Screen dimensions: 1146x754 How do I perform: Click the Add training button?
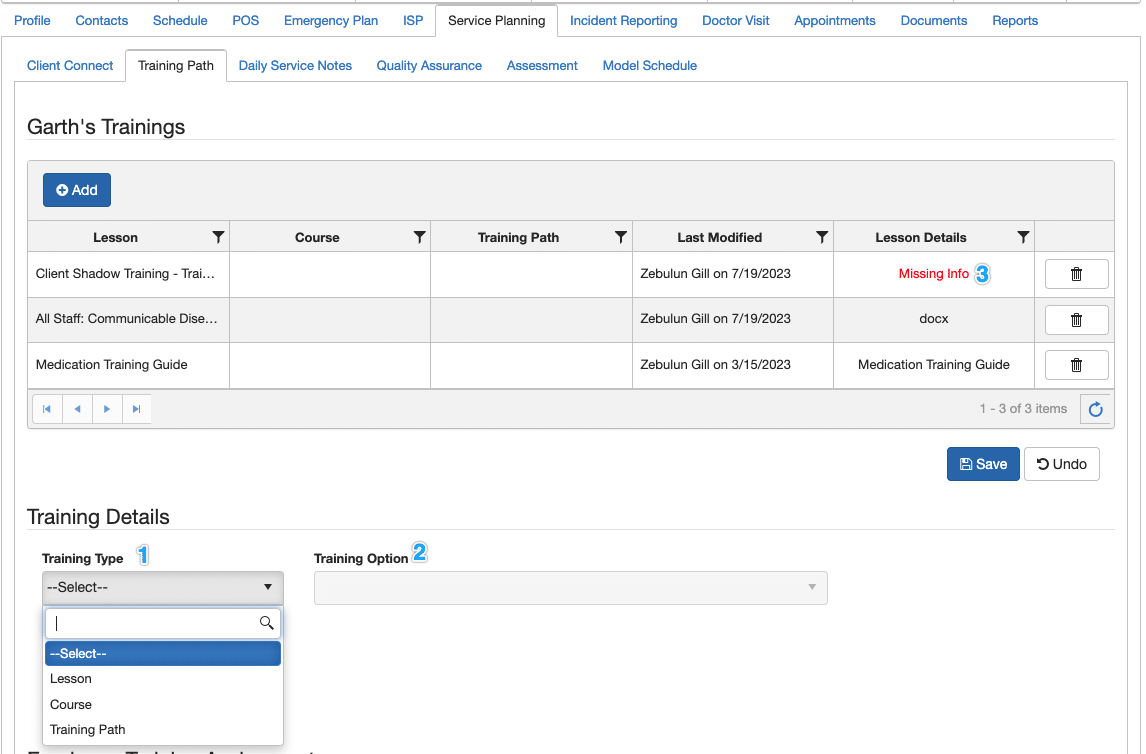77,190
